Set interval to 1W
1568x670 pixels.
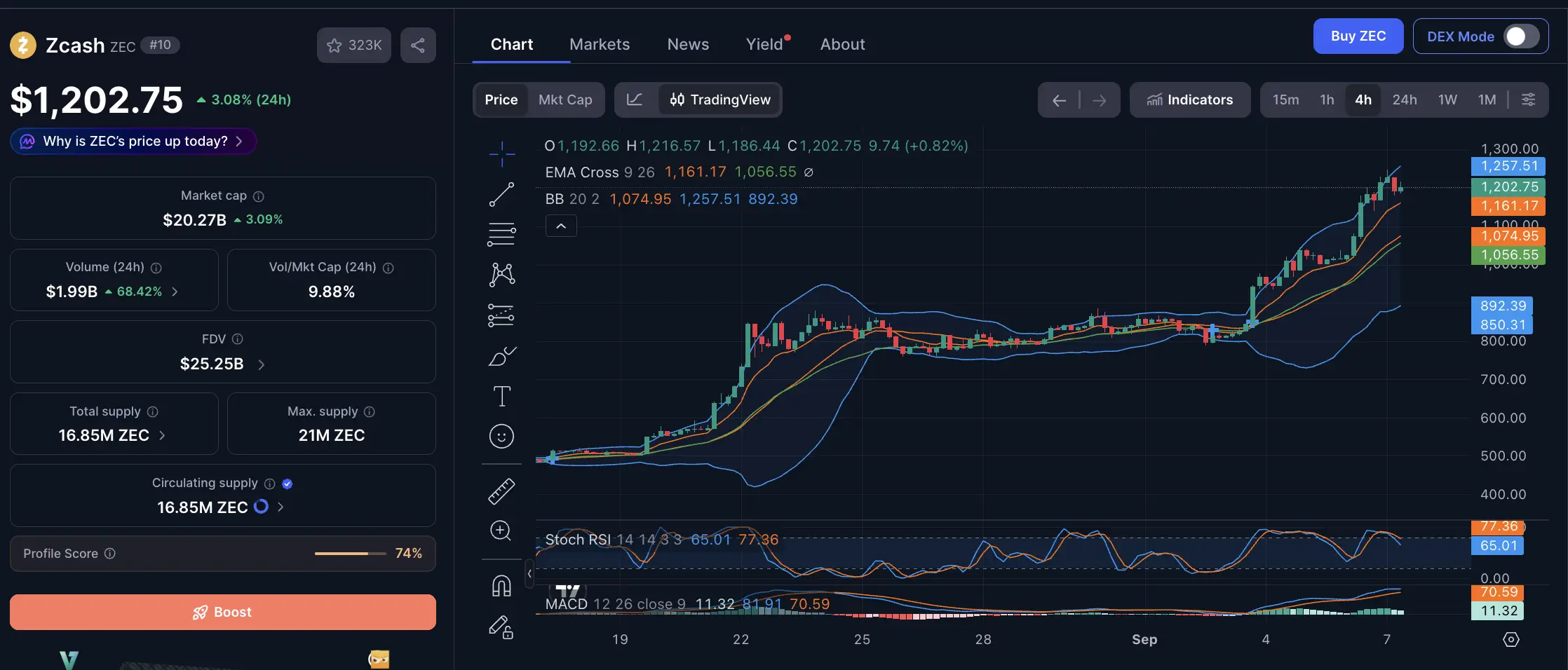(1447, 100)
